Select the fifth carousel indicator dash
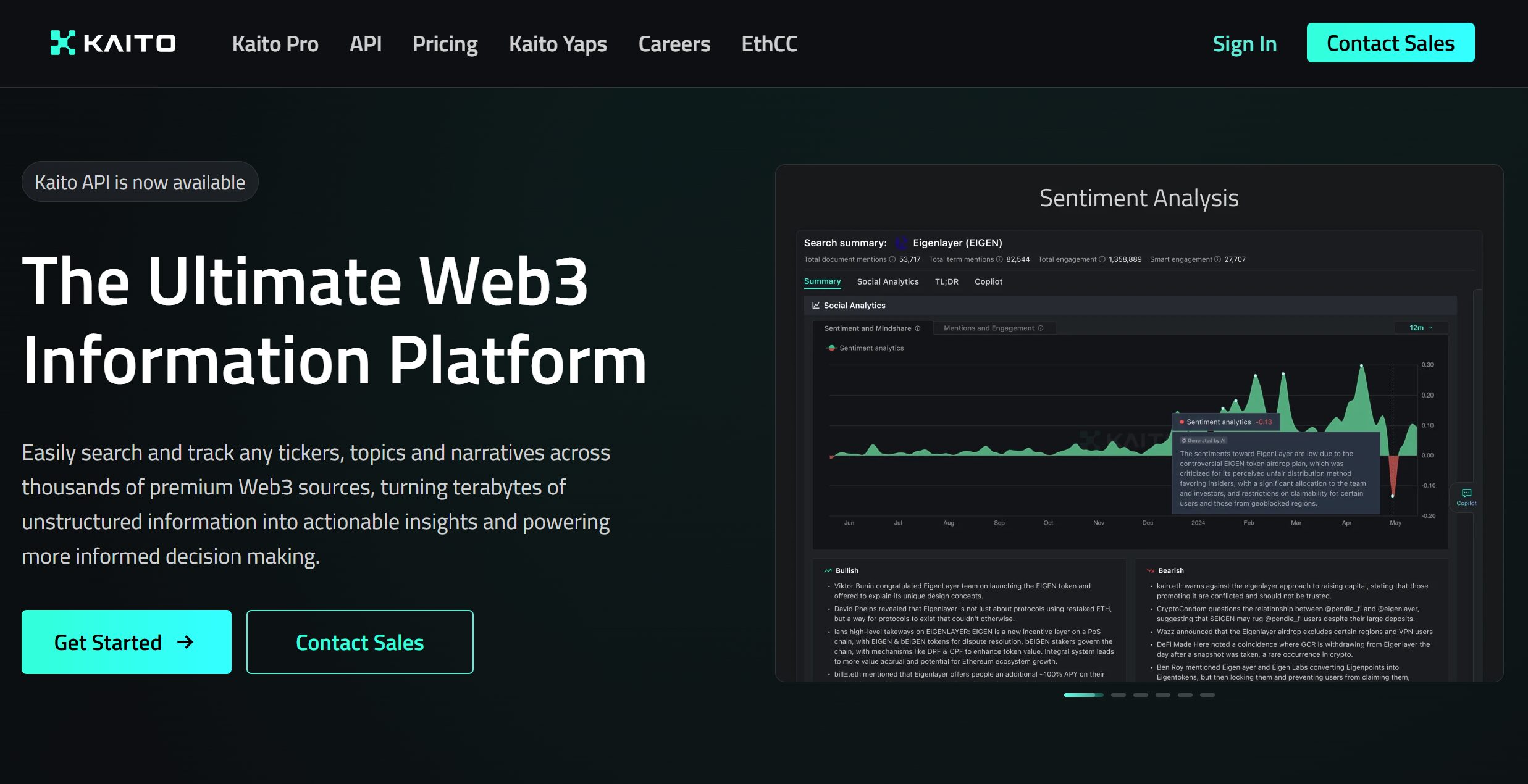This screenshot has width=1528, height=784. point(1185,695)
